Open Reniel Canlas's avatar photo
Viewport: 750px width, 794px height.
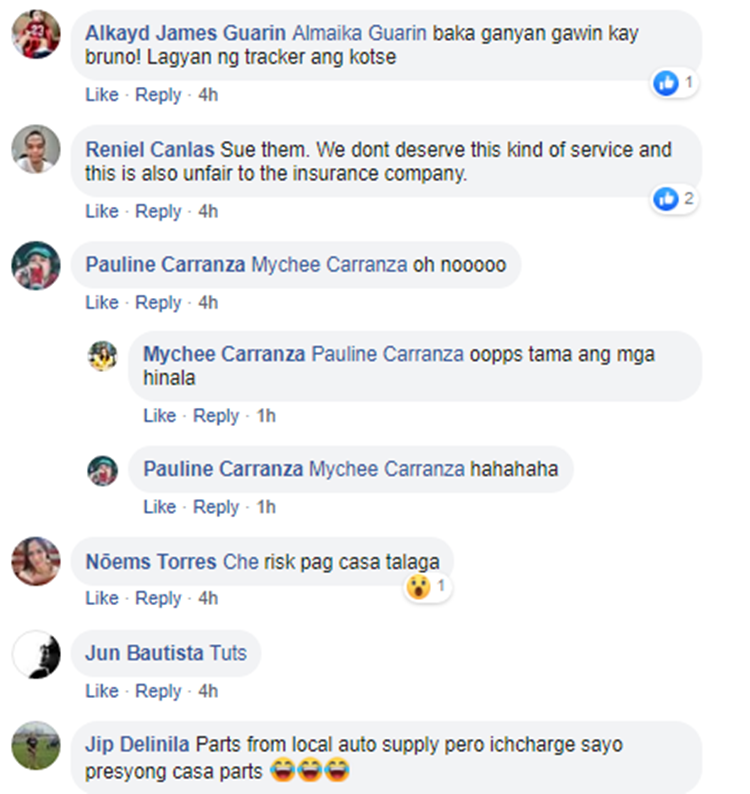coord(36,149)
